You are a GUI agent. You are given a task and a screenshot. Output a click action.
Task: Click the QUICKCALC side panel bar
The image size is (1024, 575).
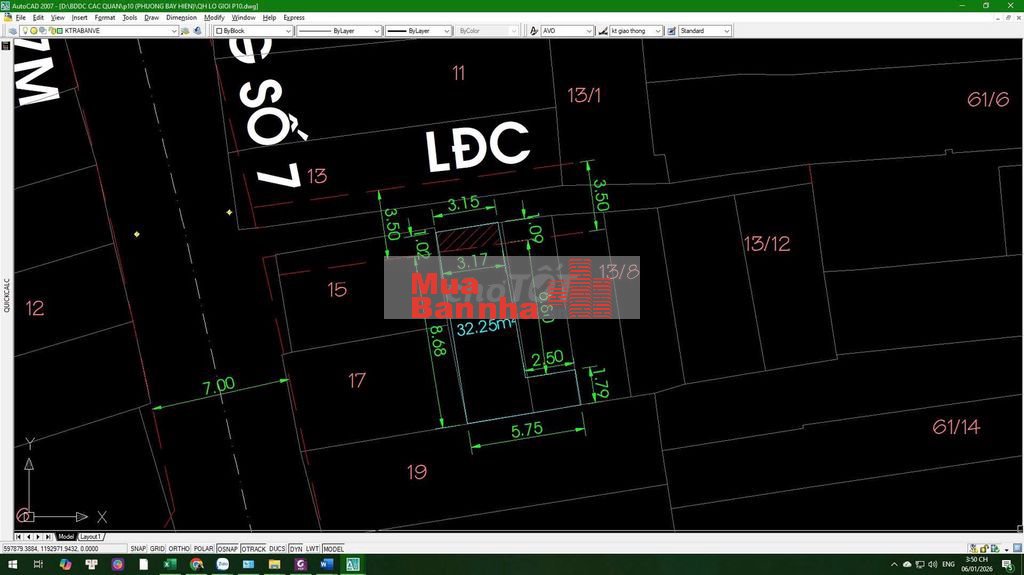pos(6,295)
